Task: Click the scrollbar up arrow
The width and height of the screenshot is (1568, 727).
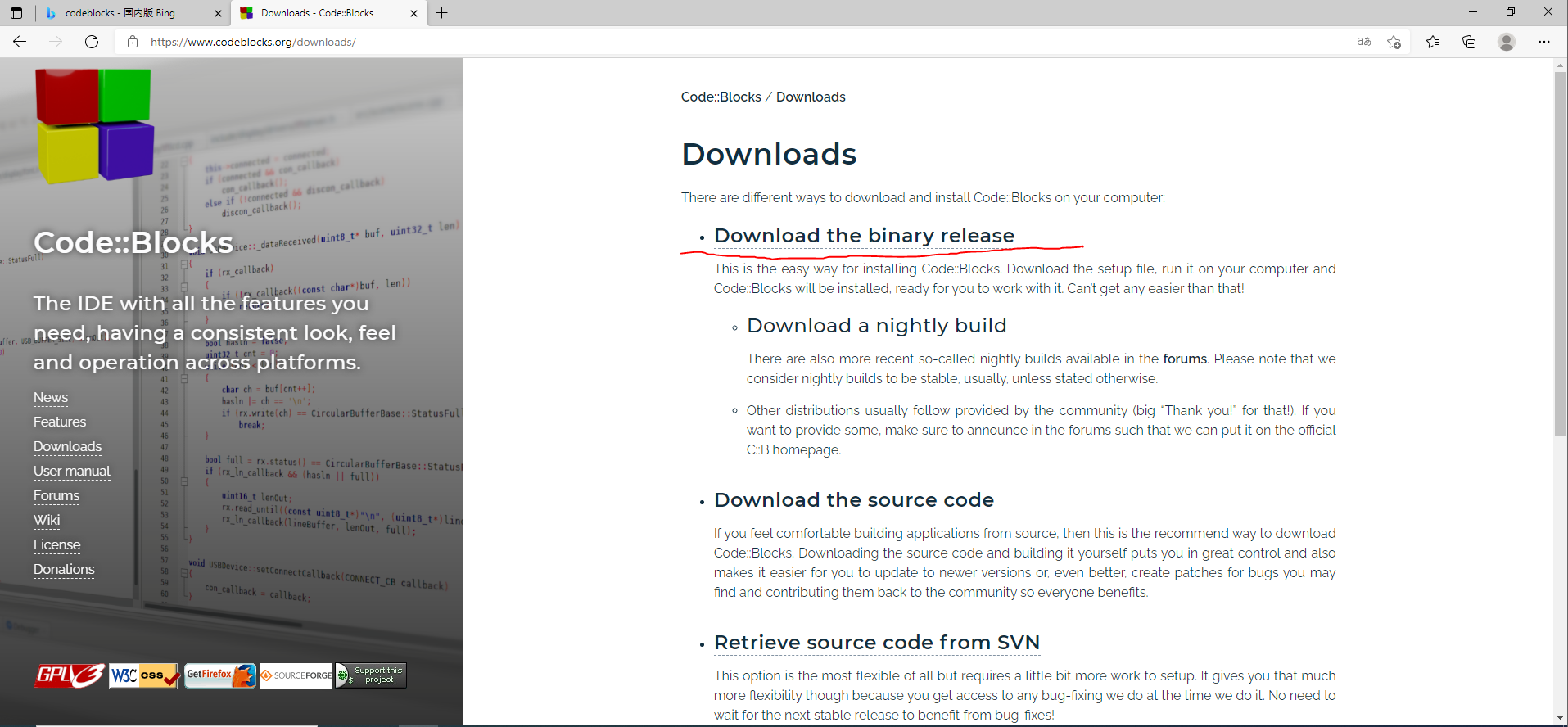Action: [1560, 65]
